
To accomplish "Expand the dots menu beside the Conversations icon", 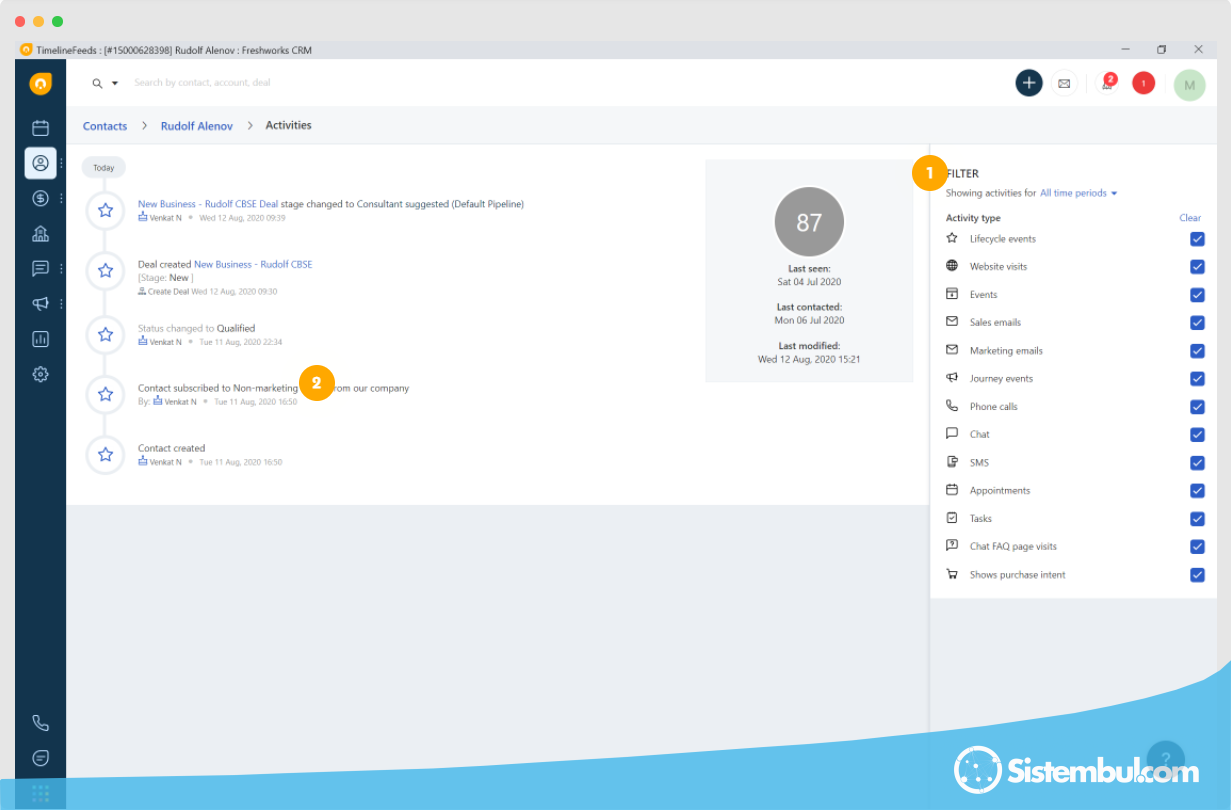I will pos(61,268).
